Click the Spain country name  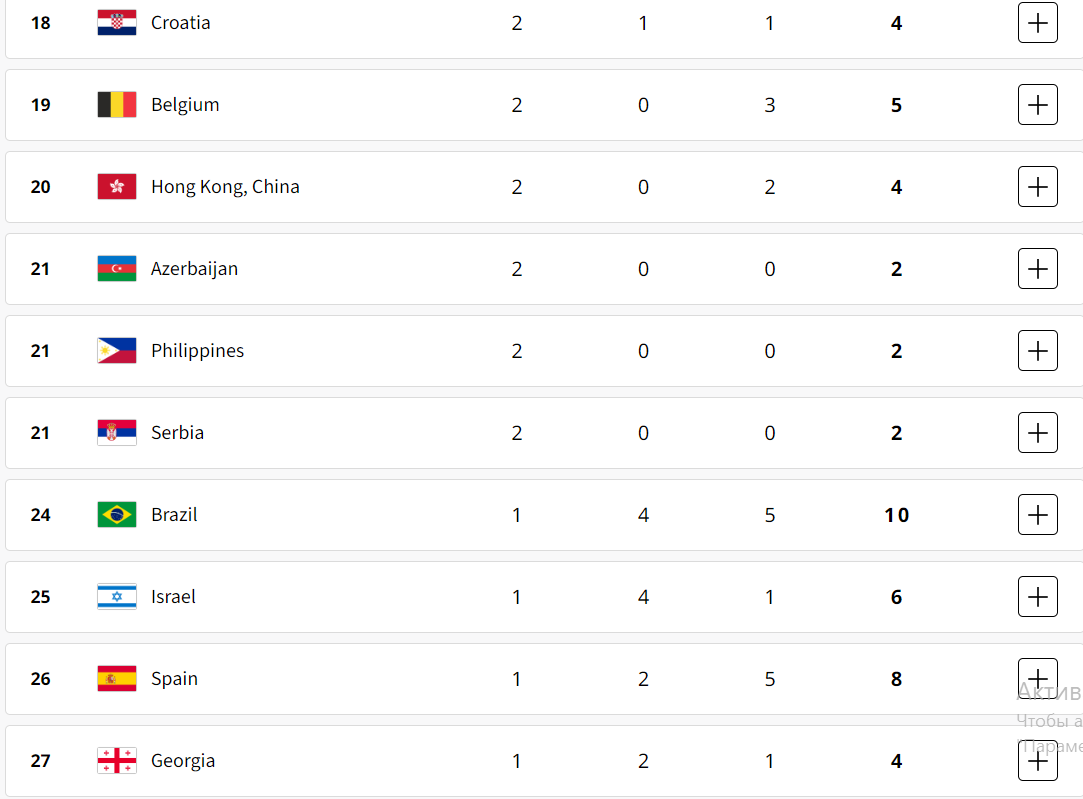pos(174,679)
